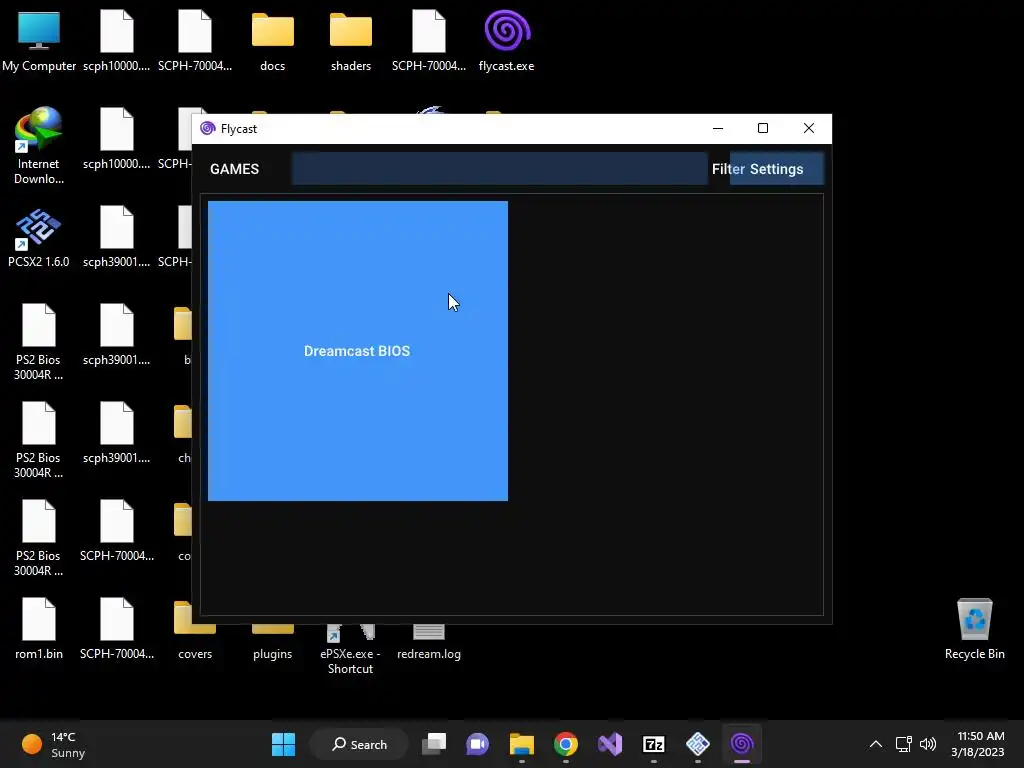Select the shaders folder on desktop
Screen dimensions: 1024x768
coord(351,41)
